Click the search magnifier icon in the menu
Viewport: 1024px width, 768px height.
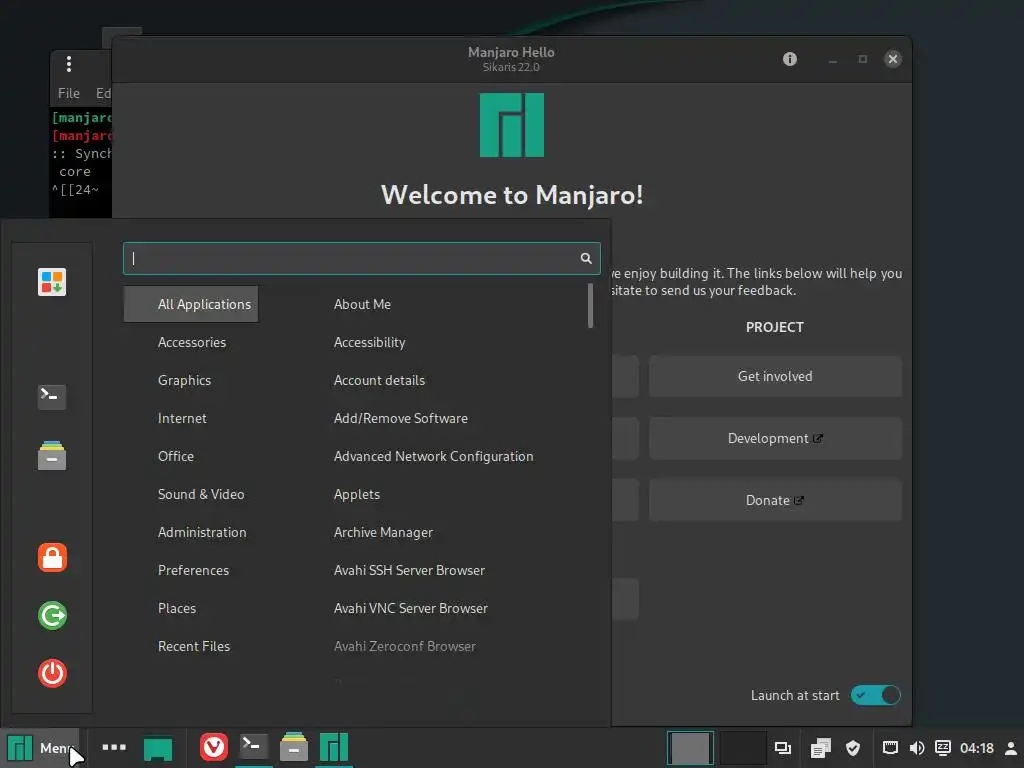point(586,258)
